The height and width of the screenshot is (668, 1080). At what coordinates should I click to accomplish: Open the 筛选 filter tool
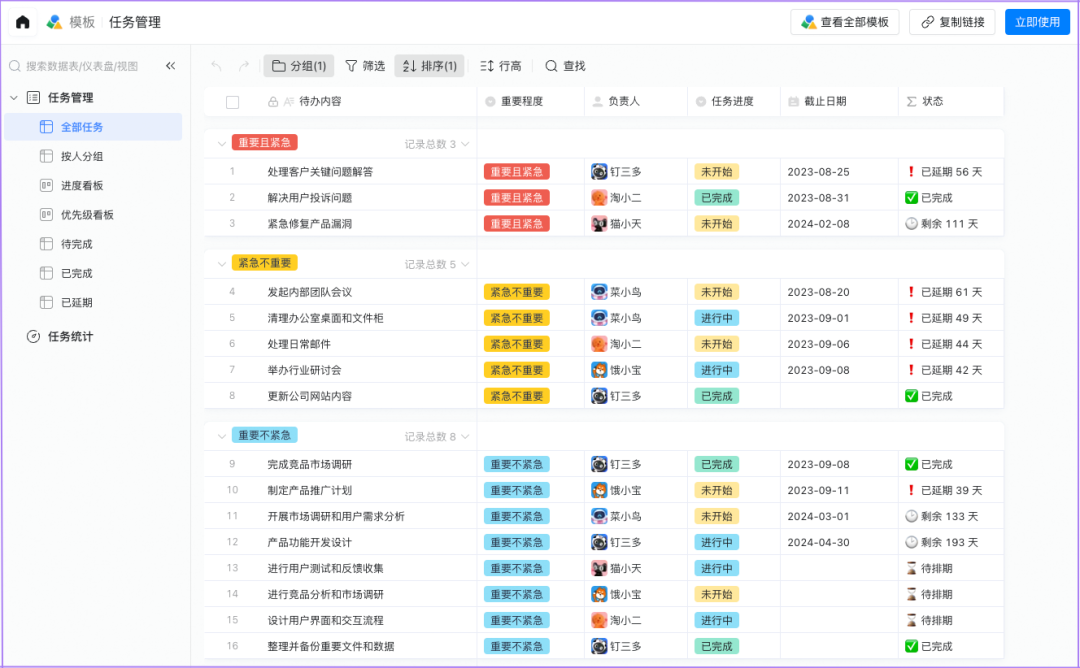click(x=365, y=66)
